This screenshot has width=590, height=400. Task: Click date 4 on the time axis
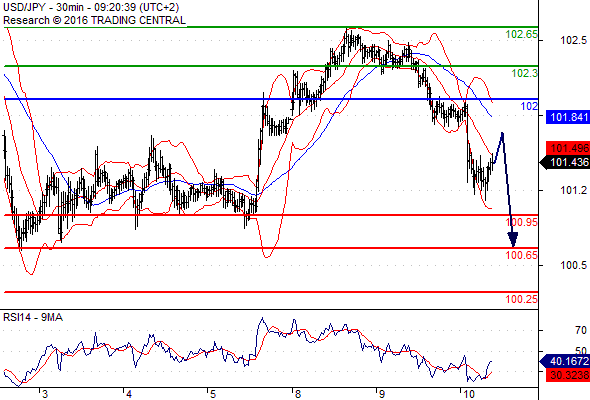coord(129,394)
